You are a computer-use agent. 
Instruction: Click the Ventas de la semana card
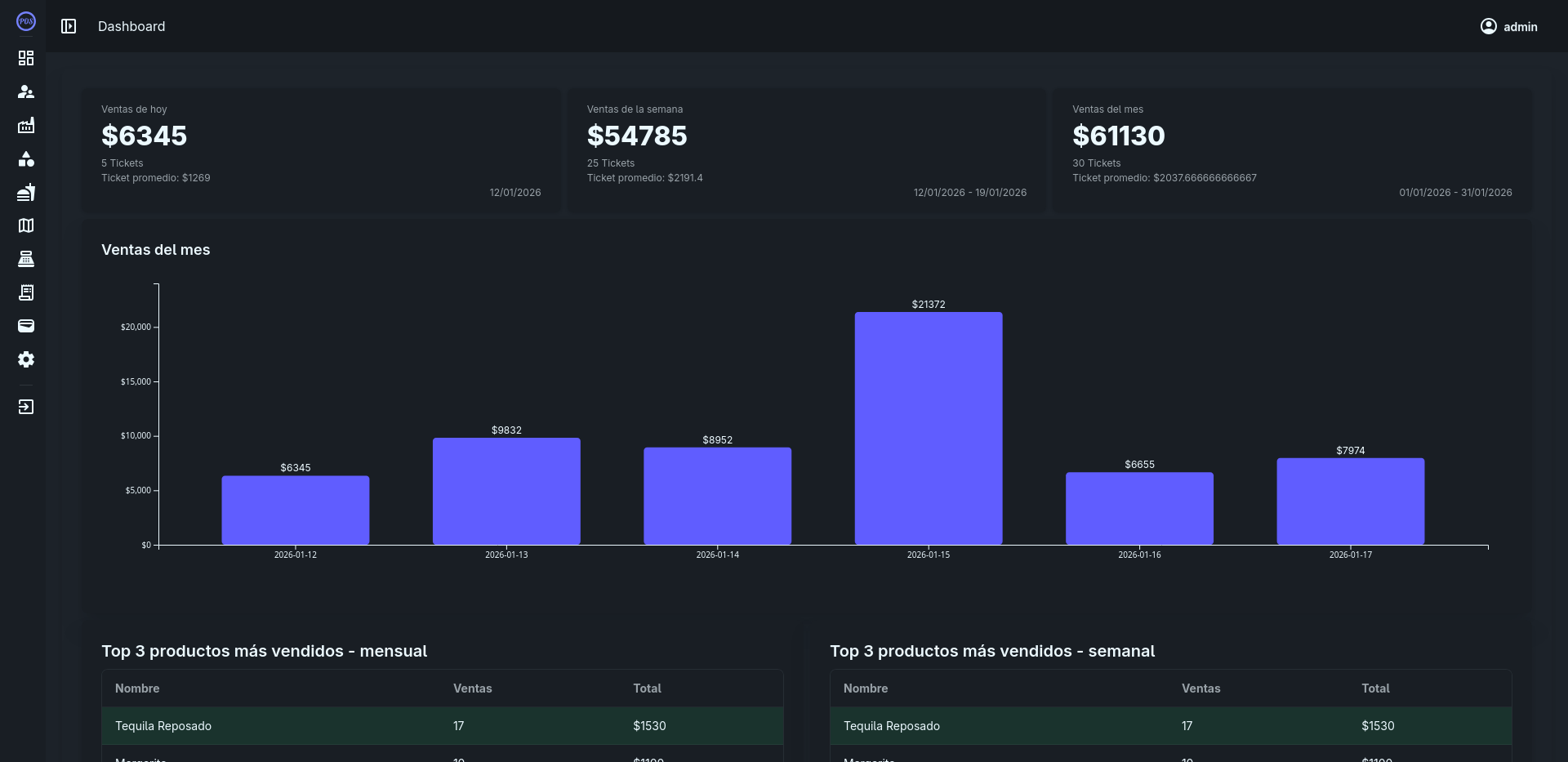point(806,151)
